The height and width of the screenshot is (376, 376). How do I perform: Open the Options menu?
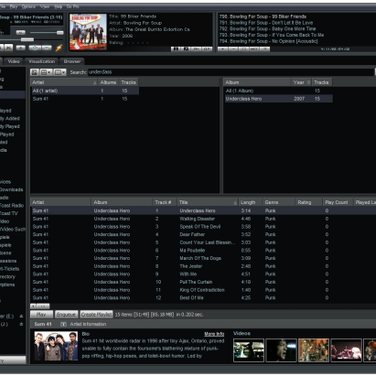click(29, 6)
